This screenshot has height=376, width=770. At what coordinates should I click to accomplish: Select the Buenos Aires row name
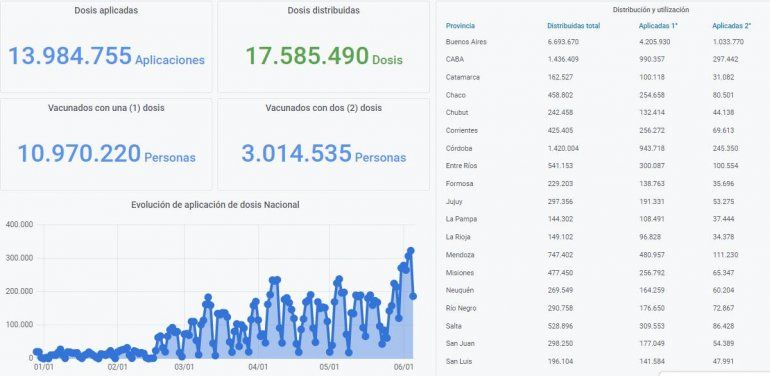466,42
